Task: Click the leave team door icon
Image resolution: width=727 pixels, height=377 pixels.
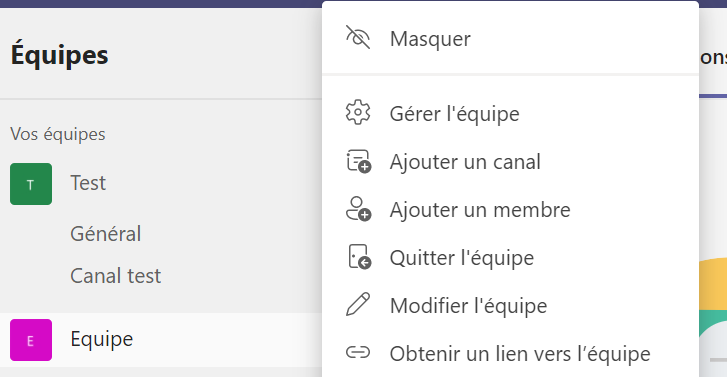Action: coord(359,257)
